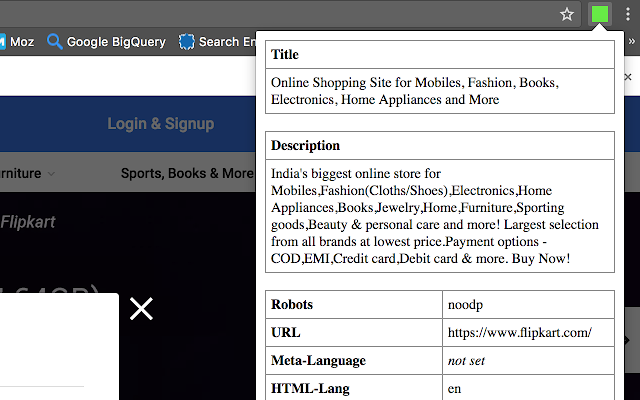The width and height of the screenshot is (640, 400).
Task: Click the en language value
Action: [x=454, y=389]
